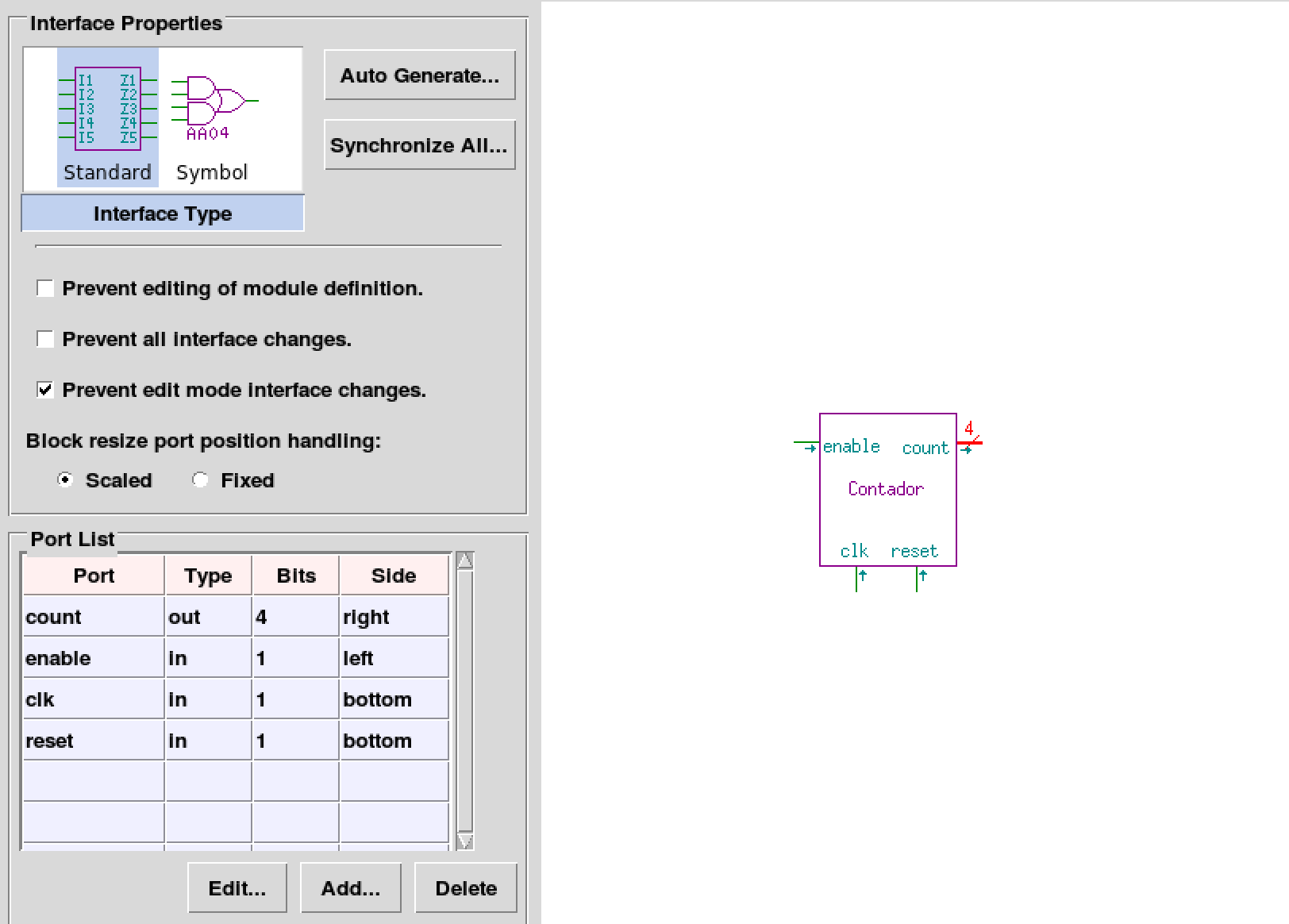The height and width of the screenshot is (924, 1289).
Task: Uncheck Prevent edit mode interface changes
Action: 46,390
